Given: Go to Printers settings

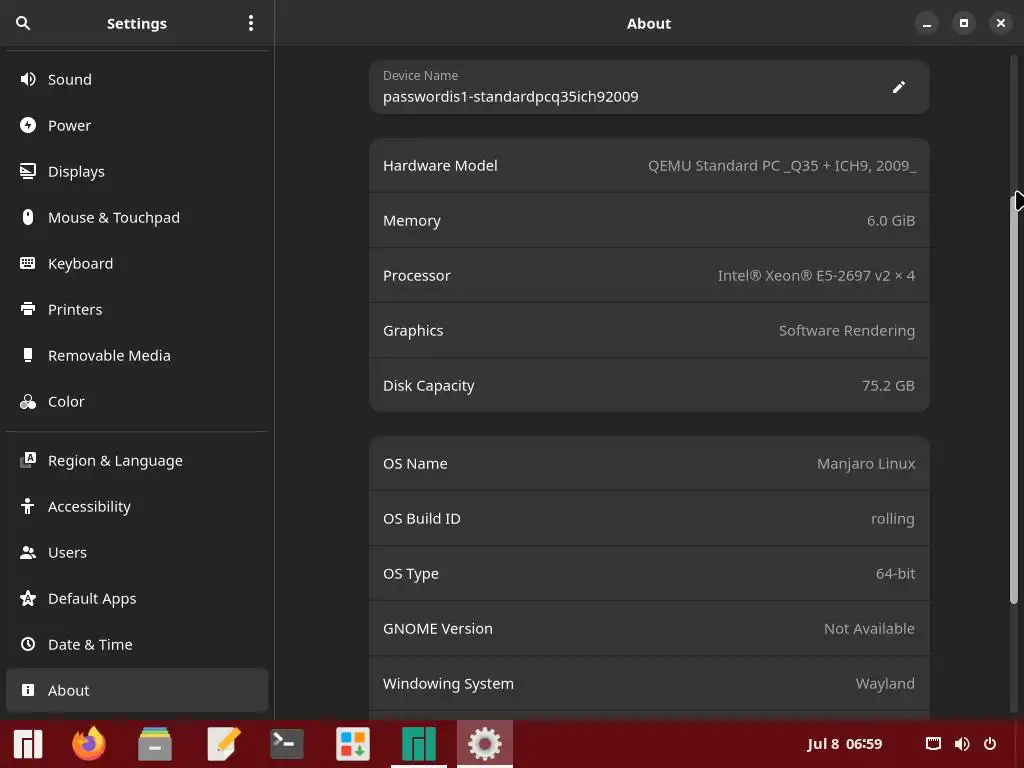Looking at the screenshot, I should [x=136, y=310].
